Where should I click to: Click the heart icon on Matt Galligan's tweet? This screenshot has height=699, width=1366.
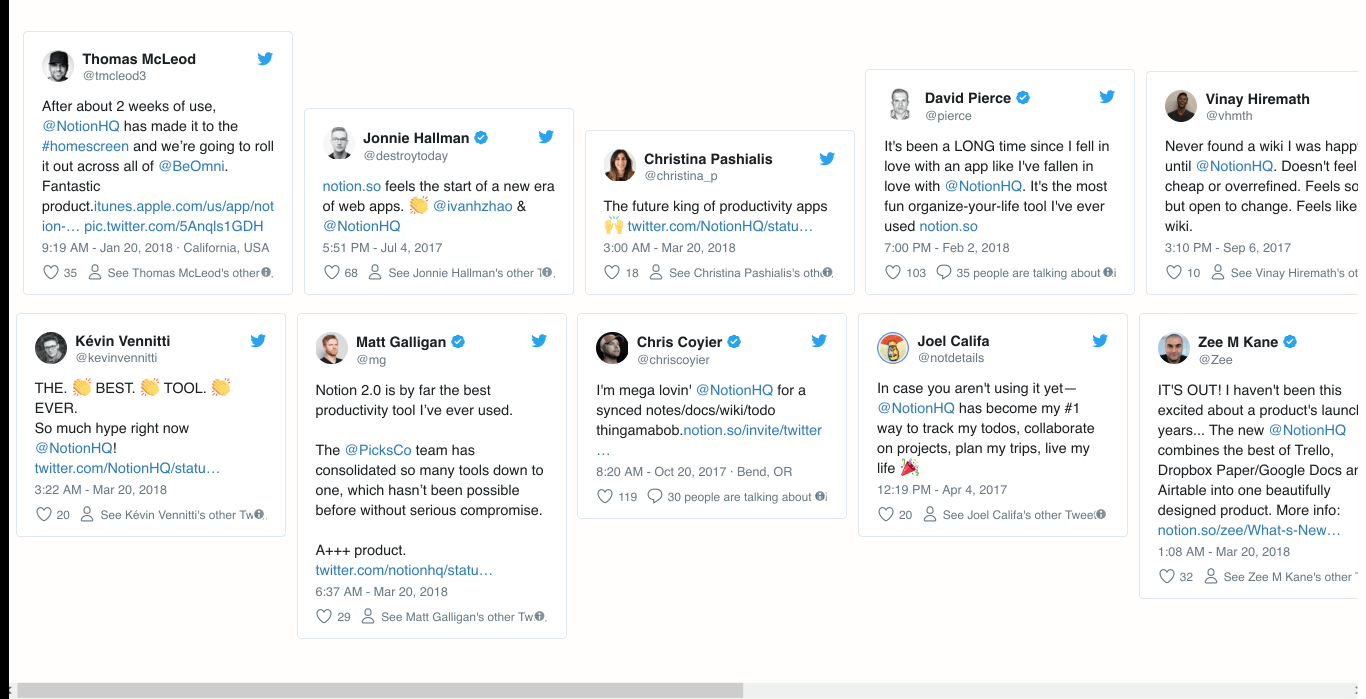click(324, 616)
